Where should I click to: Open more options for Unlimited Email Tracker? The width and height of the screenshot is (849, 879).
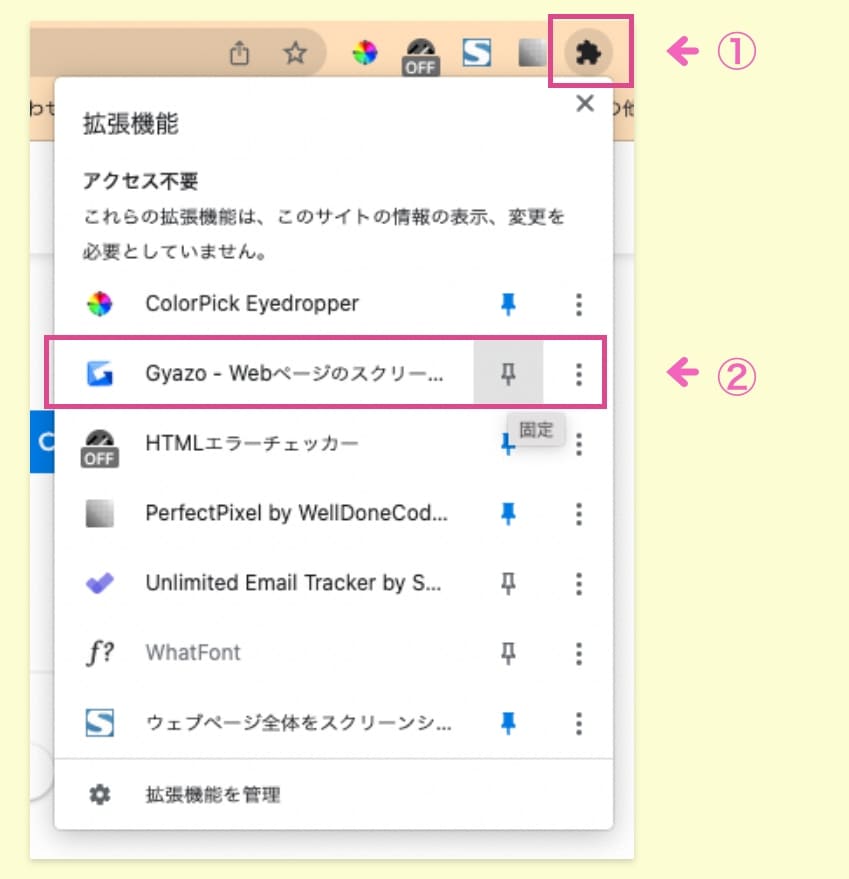point(579,584)
